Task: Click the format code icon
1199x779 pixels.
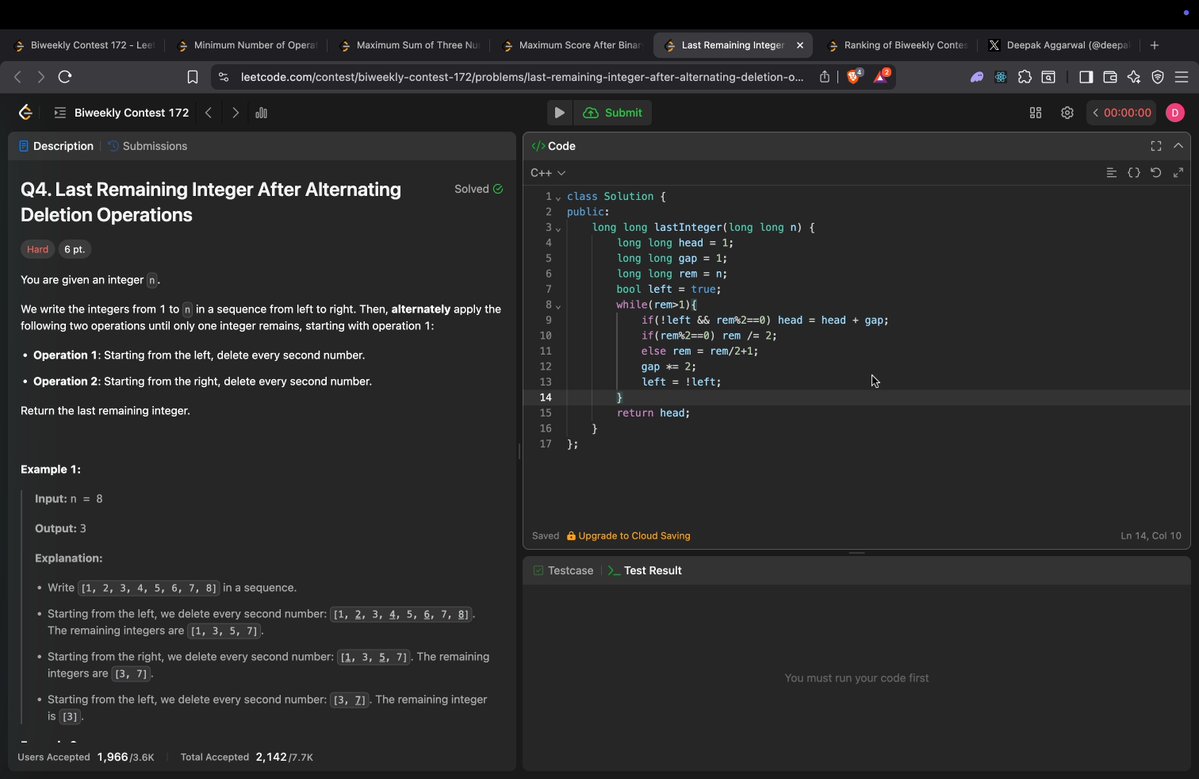Action: [1111, 173]
